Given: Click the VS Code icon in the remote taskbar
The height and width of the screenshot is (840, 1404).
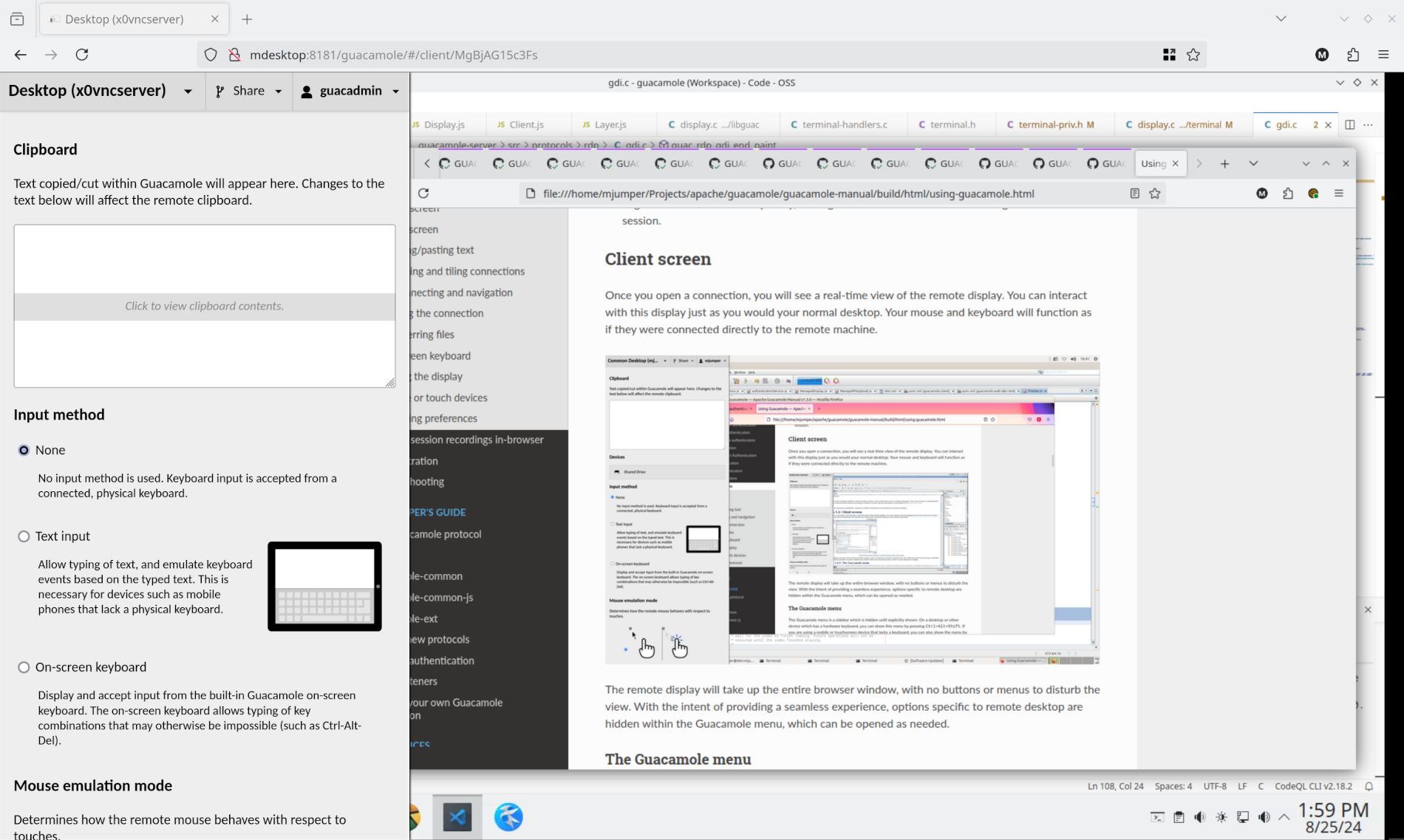Looking at the screenshot, I should coord(457,816).
